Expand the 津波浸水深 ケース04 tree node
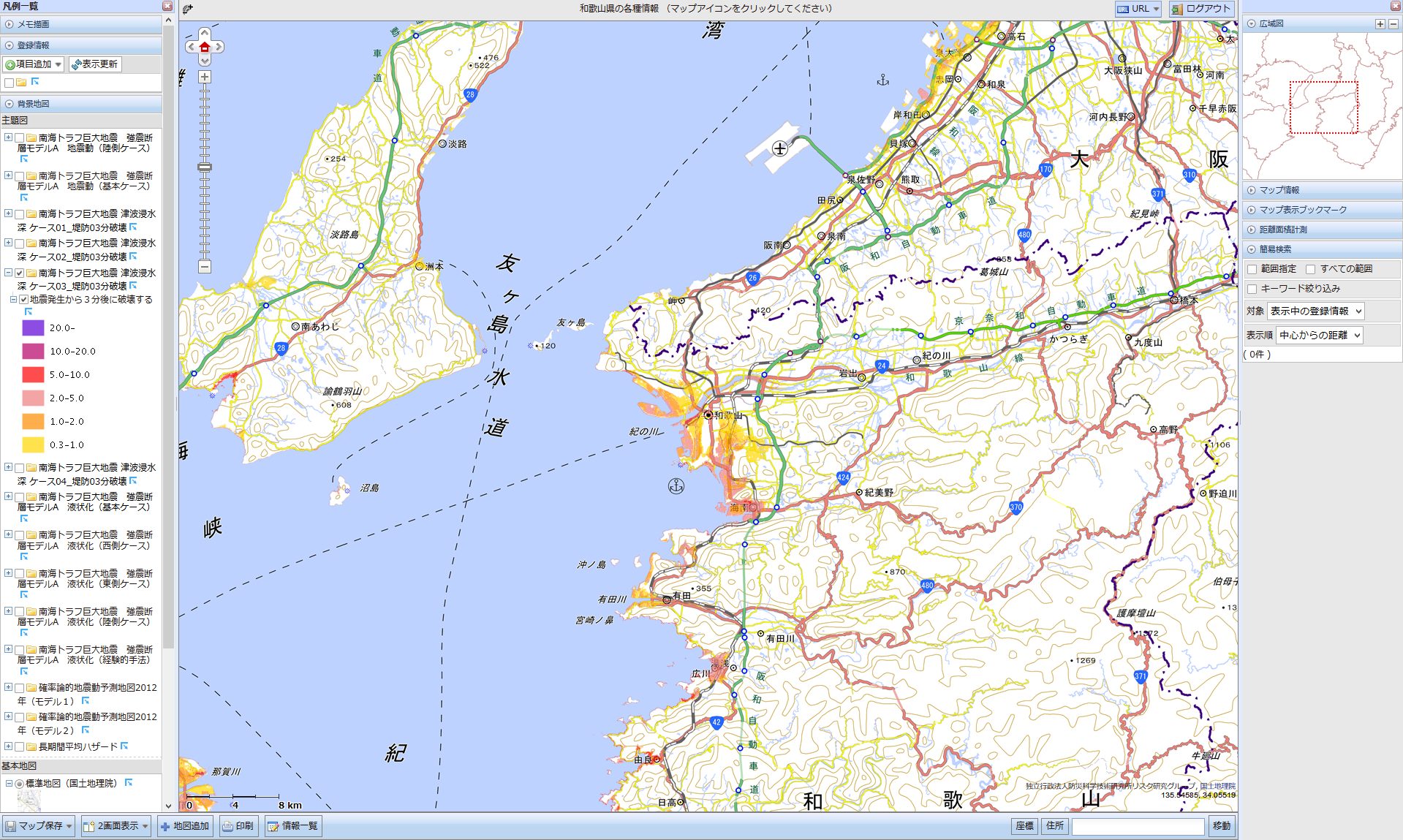This screenshot has height=840, width=1403. [x=8, y=467]
